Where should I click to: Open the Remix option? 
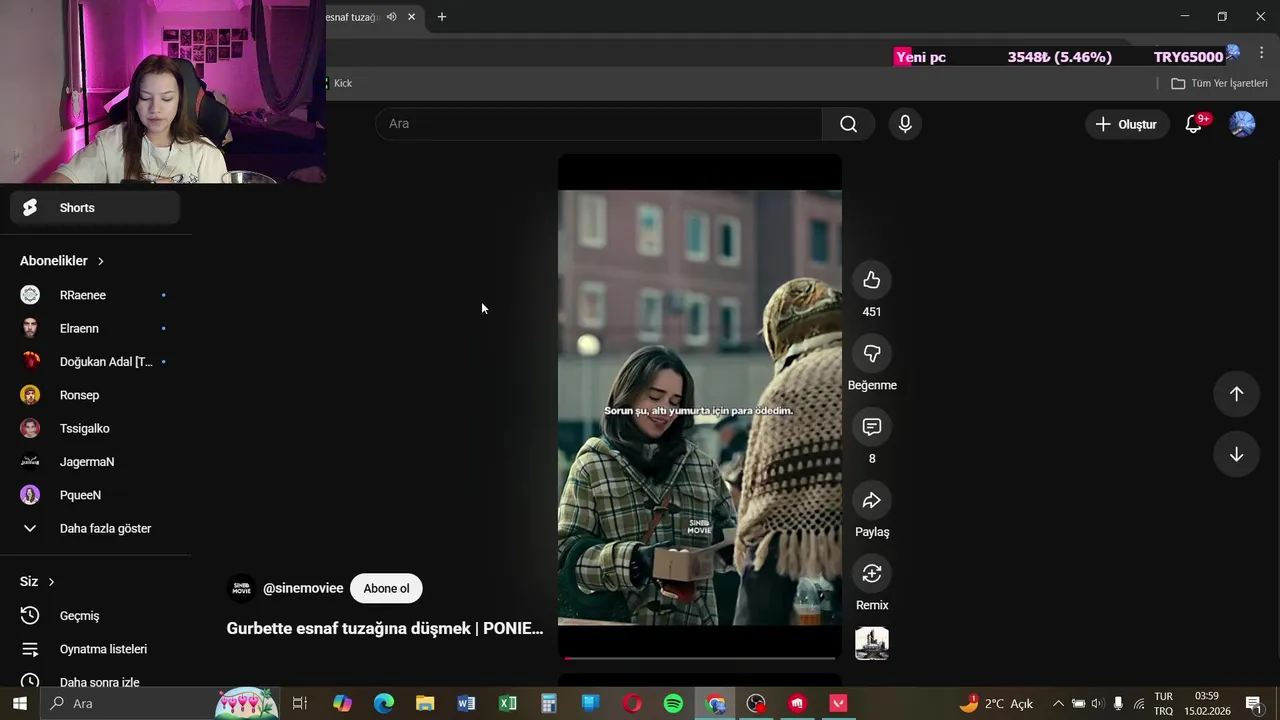872,573
